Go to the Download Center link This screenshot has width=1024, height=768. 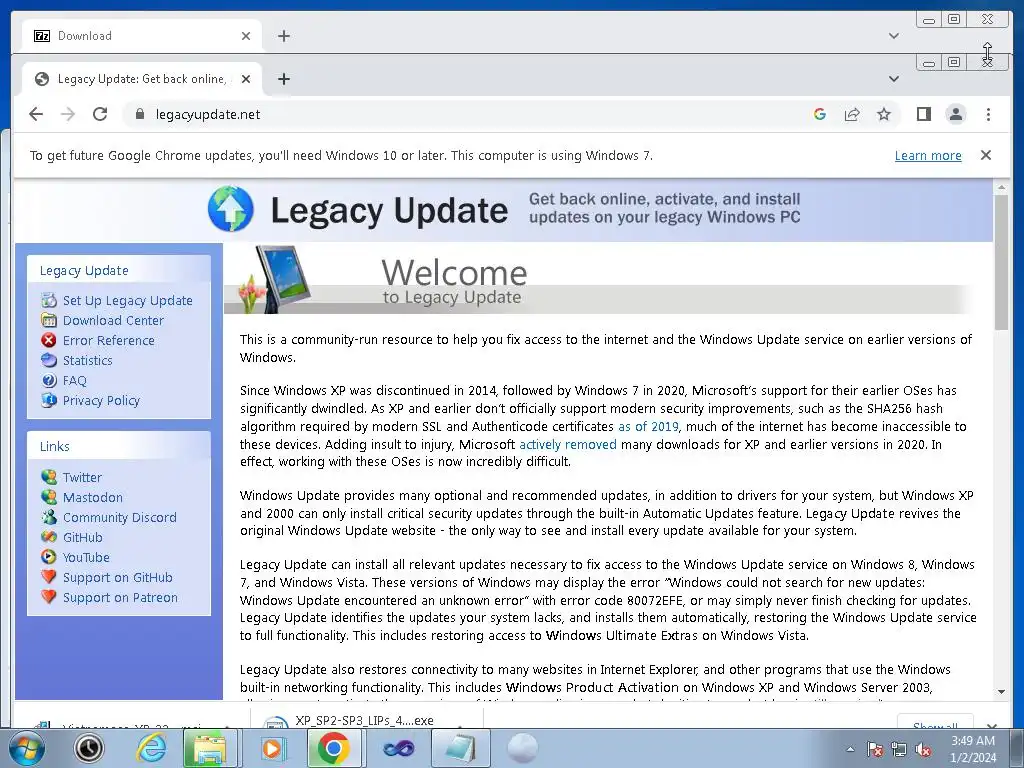click(x=113, y=320)
